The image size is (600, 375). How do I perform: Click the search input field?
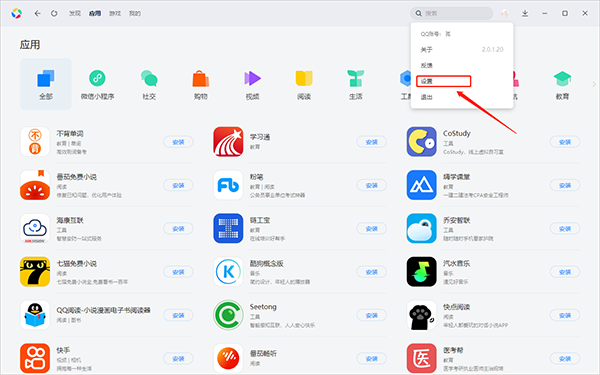452,13
